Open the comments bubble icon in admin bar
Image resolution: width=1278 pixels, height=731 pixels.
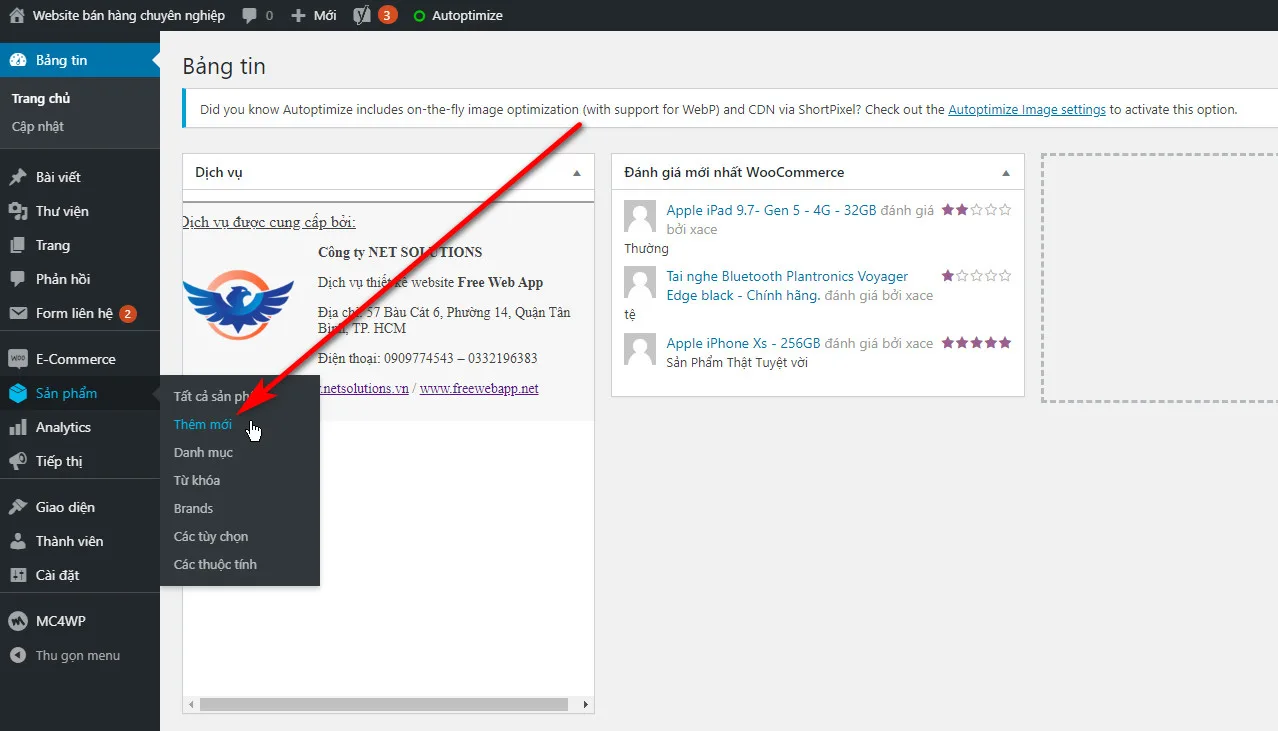click(249, 16)
